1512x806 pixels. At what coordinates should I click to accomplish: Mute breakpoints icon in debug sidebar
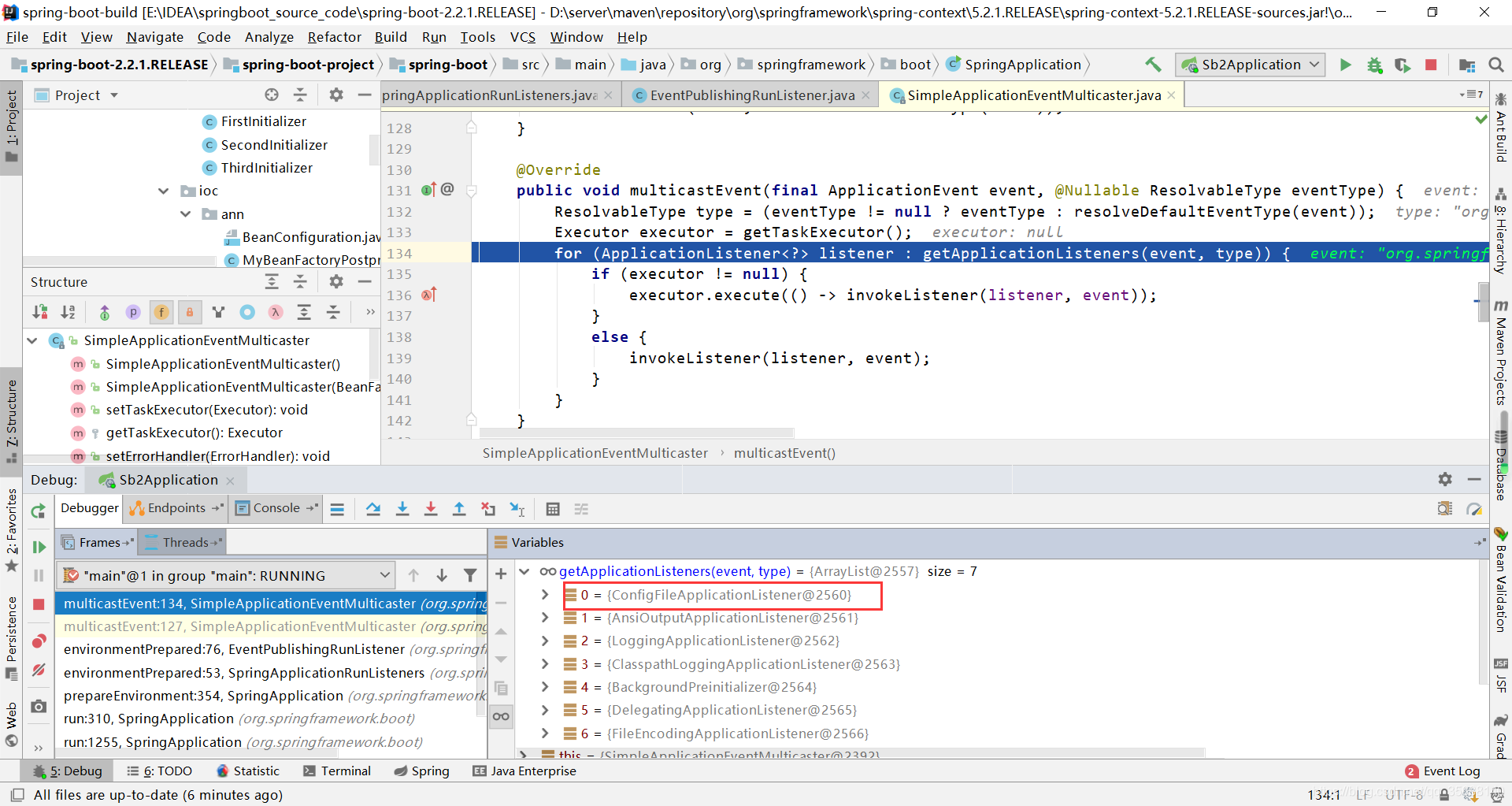coord(38,670)
